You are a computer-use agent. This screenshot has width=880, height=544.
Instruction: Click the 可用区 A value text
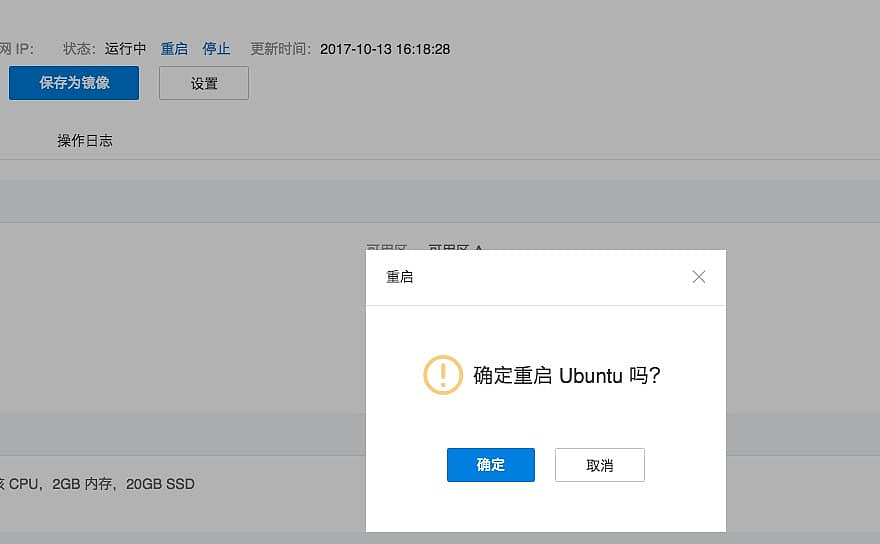pos(455,246)
